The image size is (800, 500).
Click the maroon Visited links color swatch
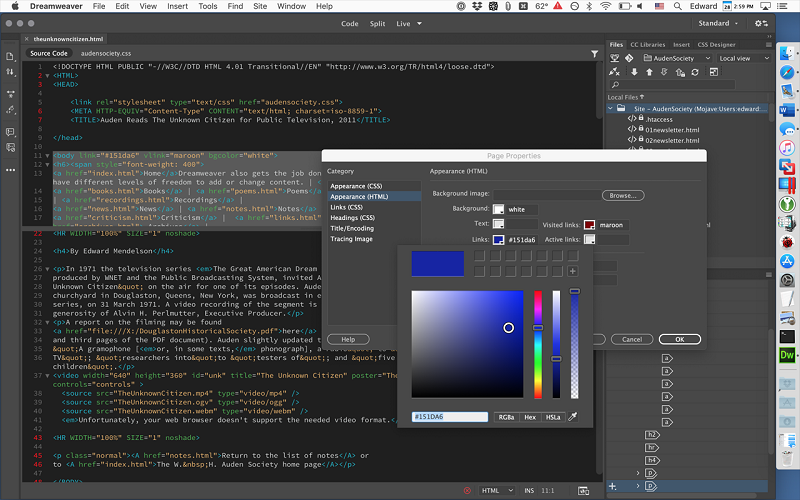590,225
